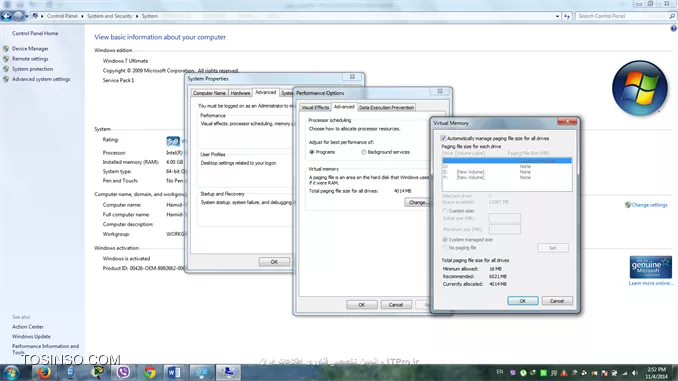Screen dimensions: 678x381
Task: Click the Control Panel taskbar button
Action: 201,372
